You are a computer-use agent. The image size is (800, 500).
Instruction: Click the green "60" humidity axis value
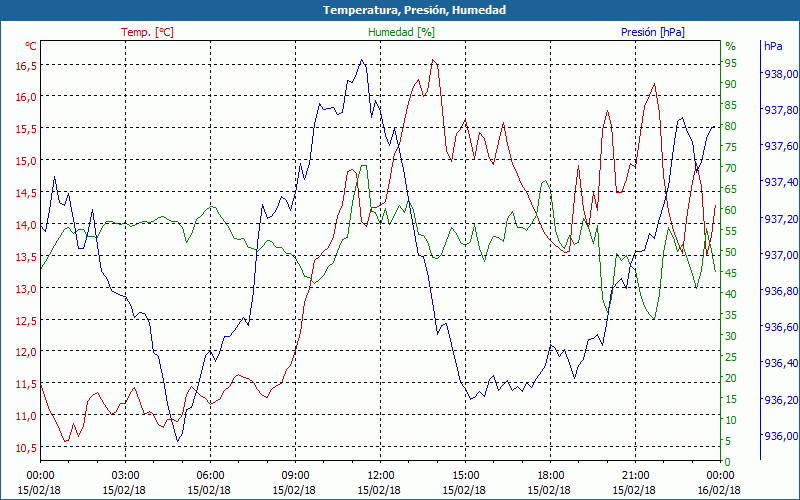tap(731, 210)
